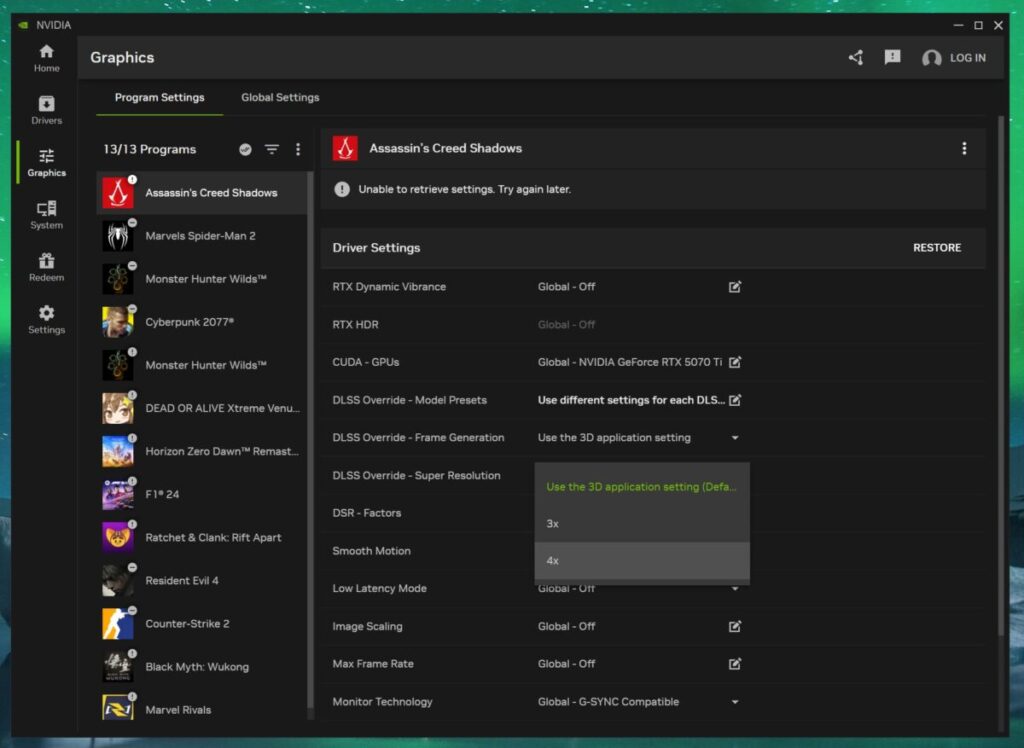
Task: Click the optimization checkmark icon above programs
Action: [245, 150]
